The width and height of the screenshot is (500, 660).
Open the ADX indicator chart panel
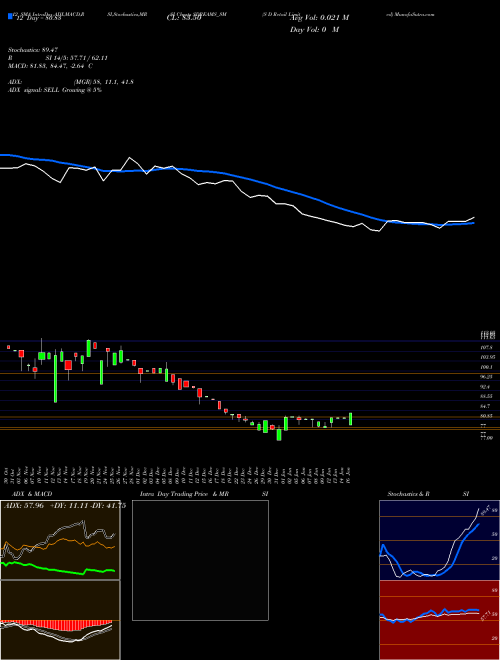(60, 540)
